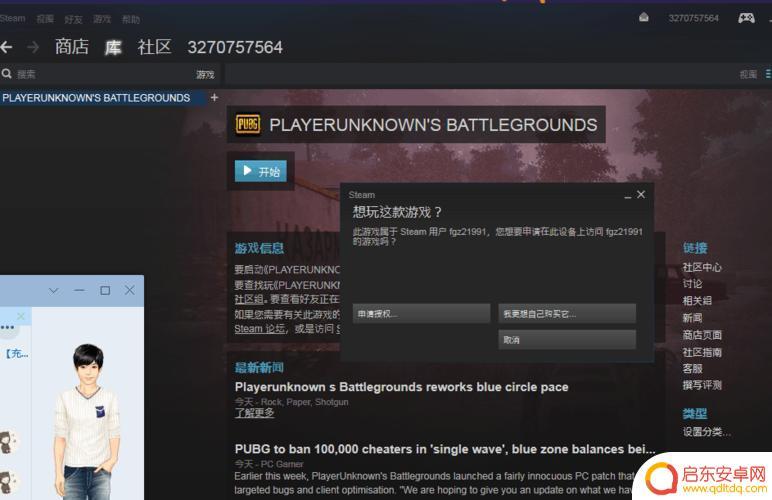Image resolution: width=772 pixels, height=500 pixels.
Task: Go back with the left arrow
Action: (6, 47)
